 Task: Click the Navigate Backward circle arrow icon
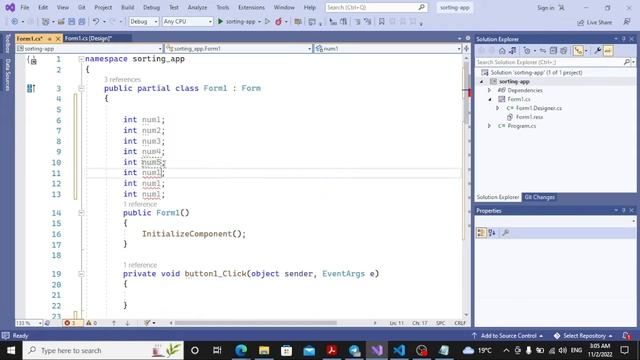15,21
